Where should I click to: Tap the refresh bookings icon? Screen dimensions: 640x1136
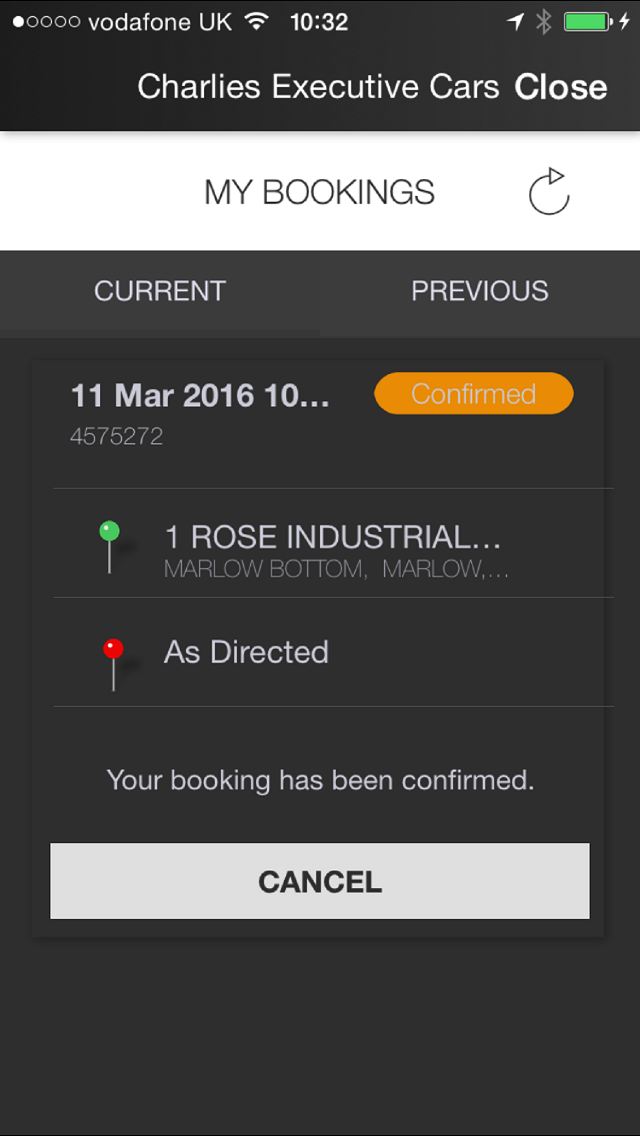coord(549,192)
